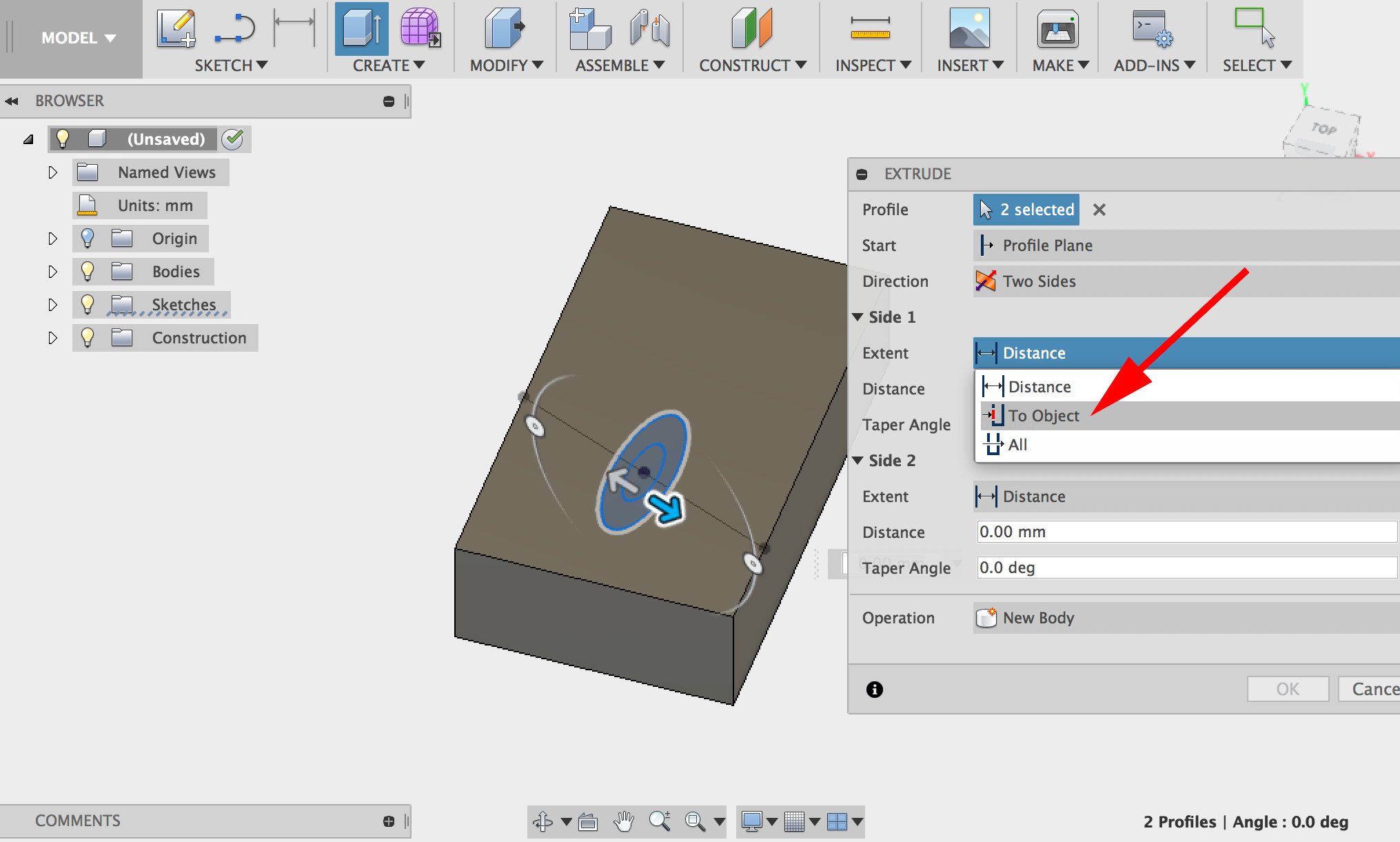Click the OK button
Screen dimensions: 1400x842
[x=1288, y=689]
